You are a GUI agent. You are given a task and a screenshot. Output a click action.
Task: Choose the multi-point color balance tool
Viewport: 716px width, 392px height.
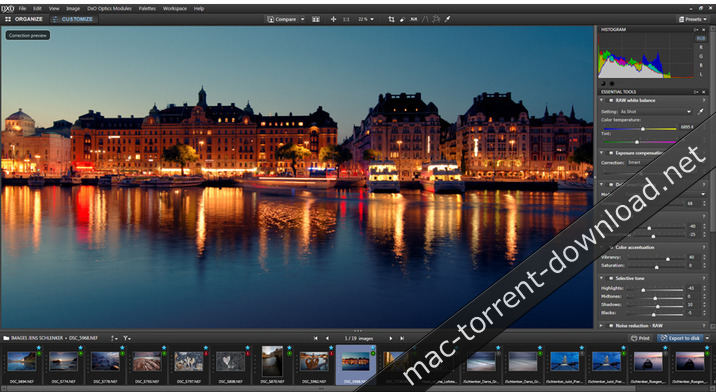[x=436, y=19]
